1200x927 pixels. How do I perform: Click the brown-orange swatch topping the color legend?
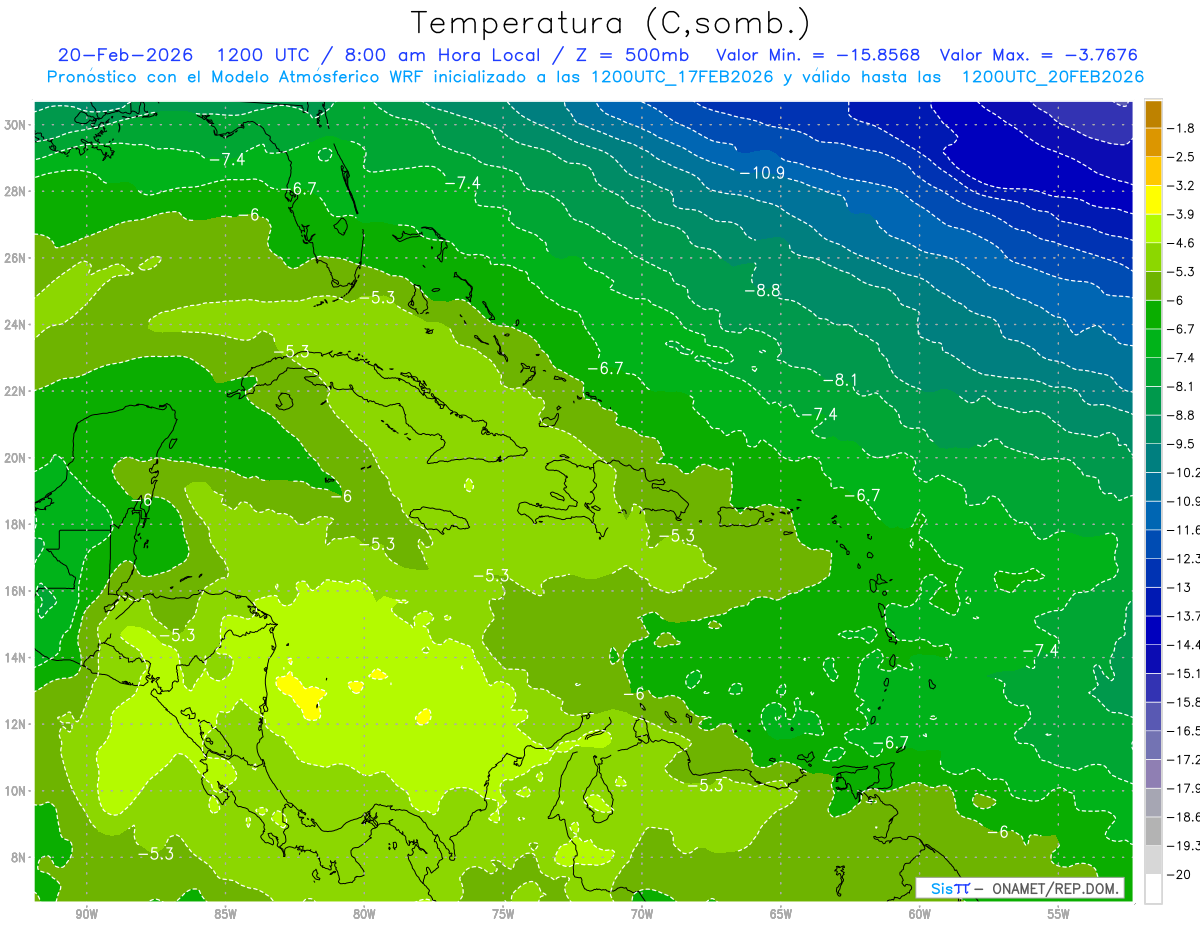coord(1153,114)
